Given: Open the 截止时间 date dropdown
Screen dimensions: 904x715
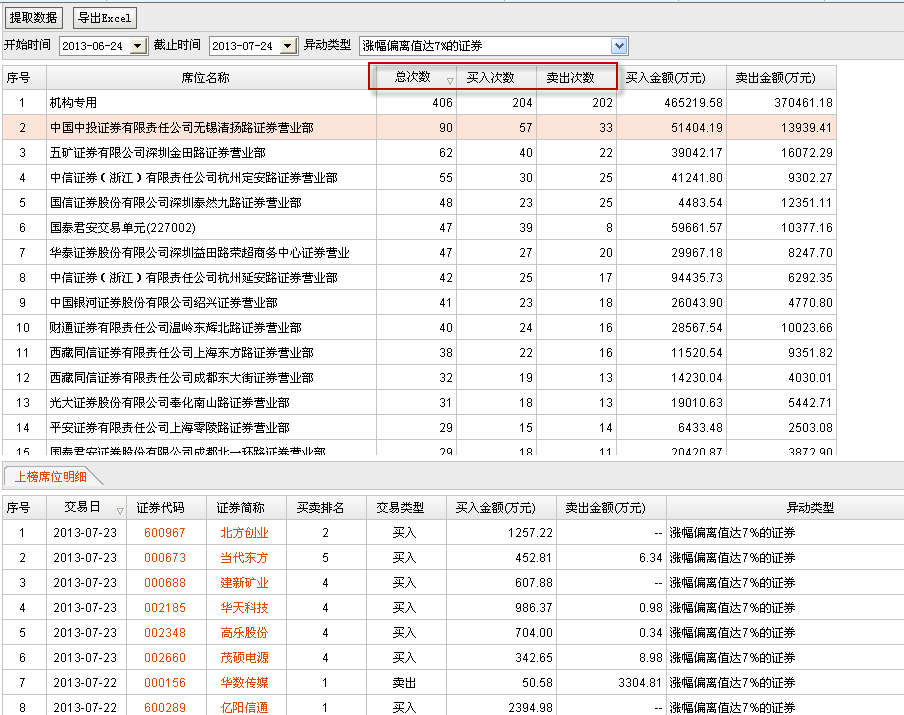Looking at the screenshot, I should [x=288, y=46].
